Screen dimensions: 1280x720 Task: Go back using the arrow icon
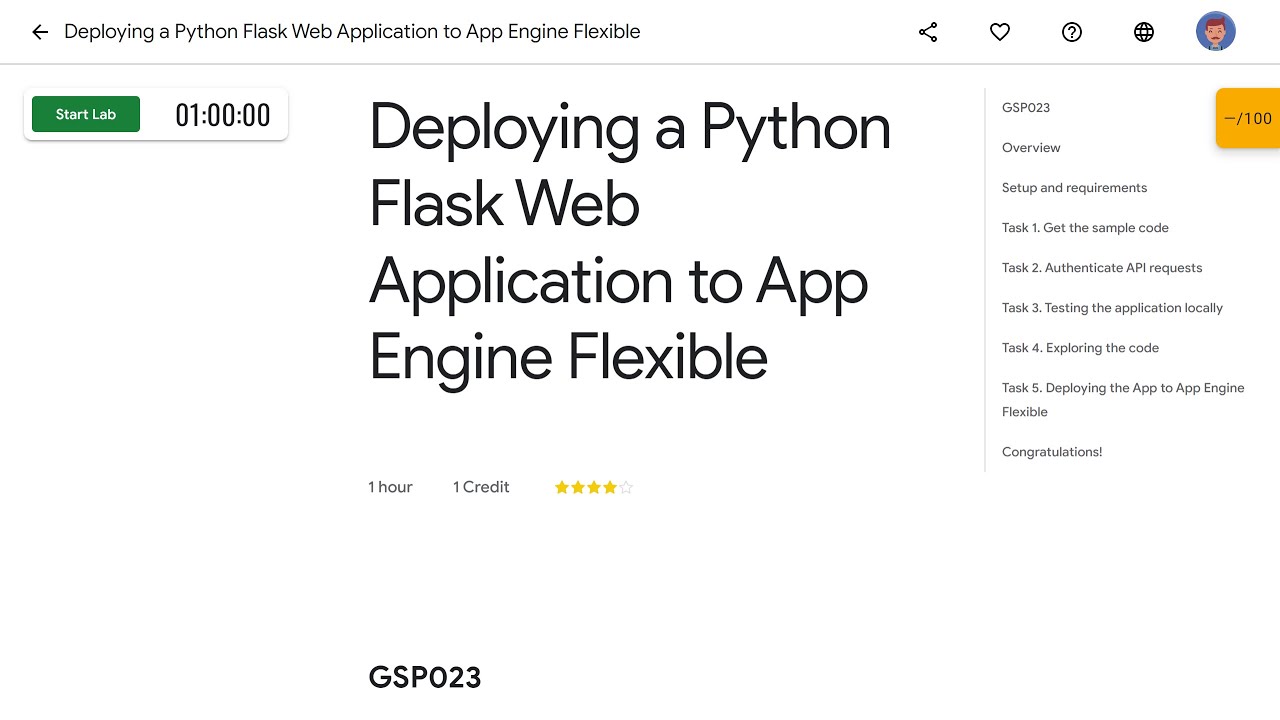[40, 32]
